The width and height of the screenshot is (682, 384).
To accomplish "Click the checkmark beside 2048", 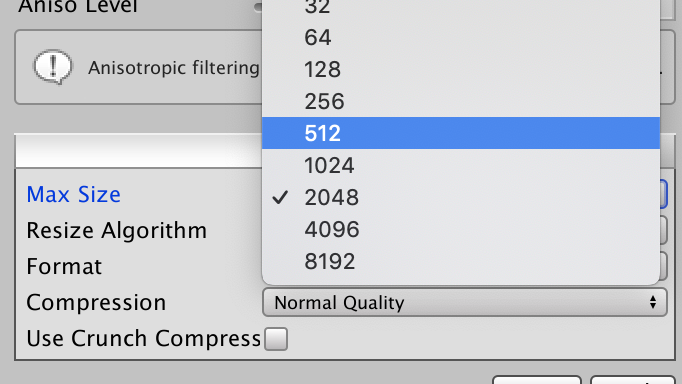I will tap(280, 197).
